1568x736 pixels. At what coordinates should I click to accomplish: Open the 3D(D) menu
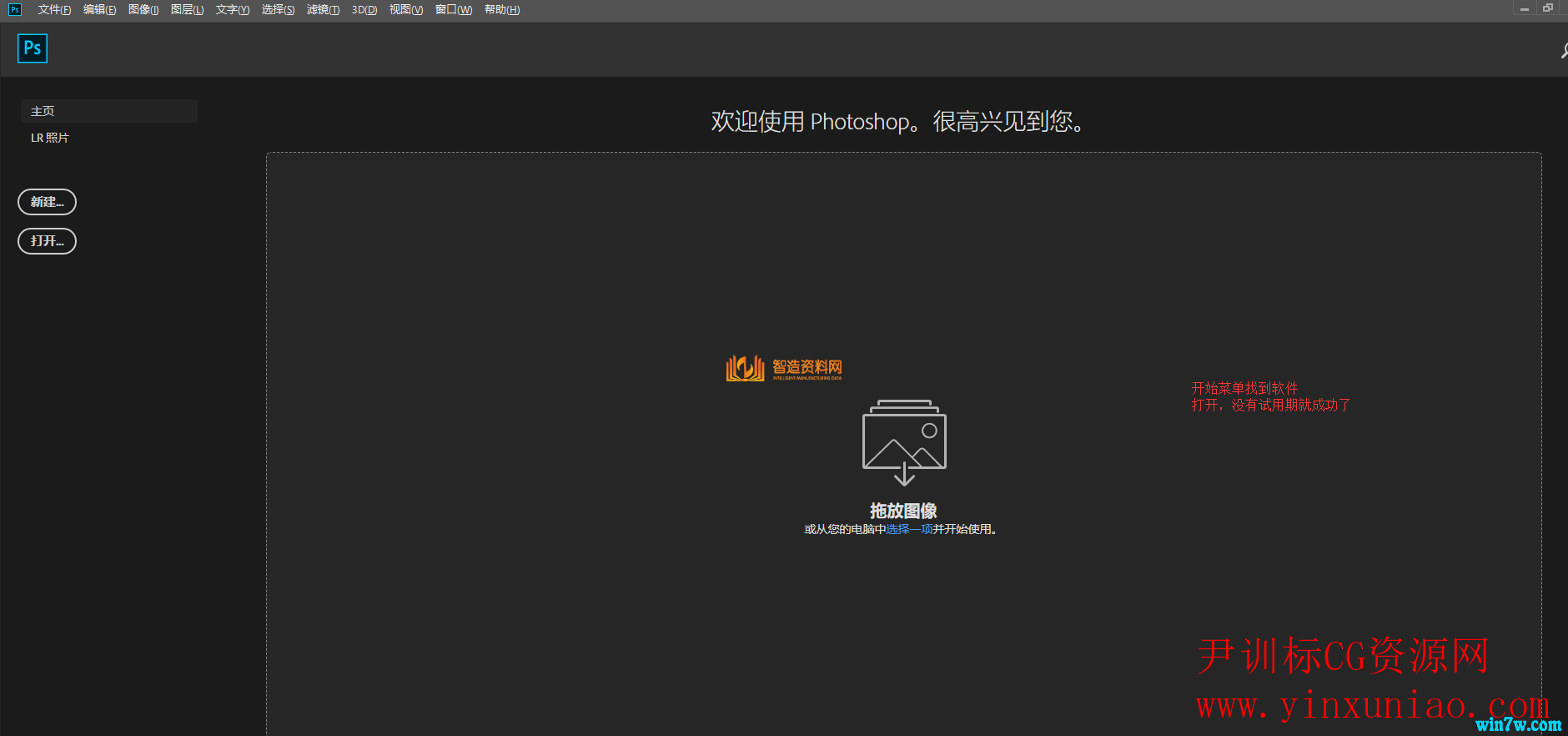364,10
